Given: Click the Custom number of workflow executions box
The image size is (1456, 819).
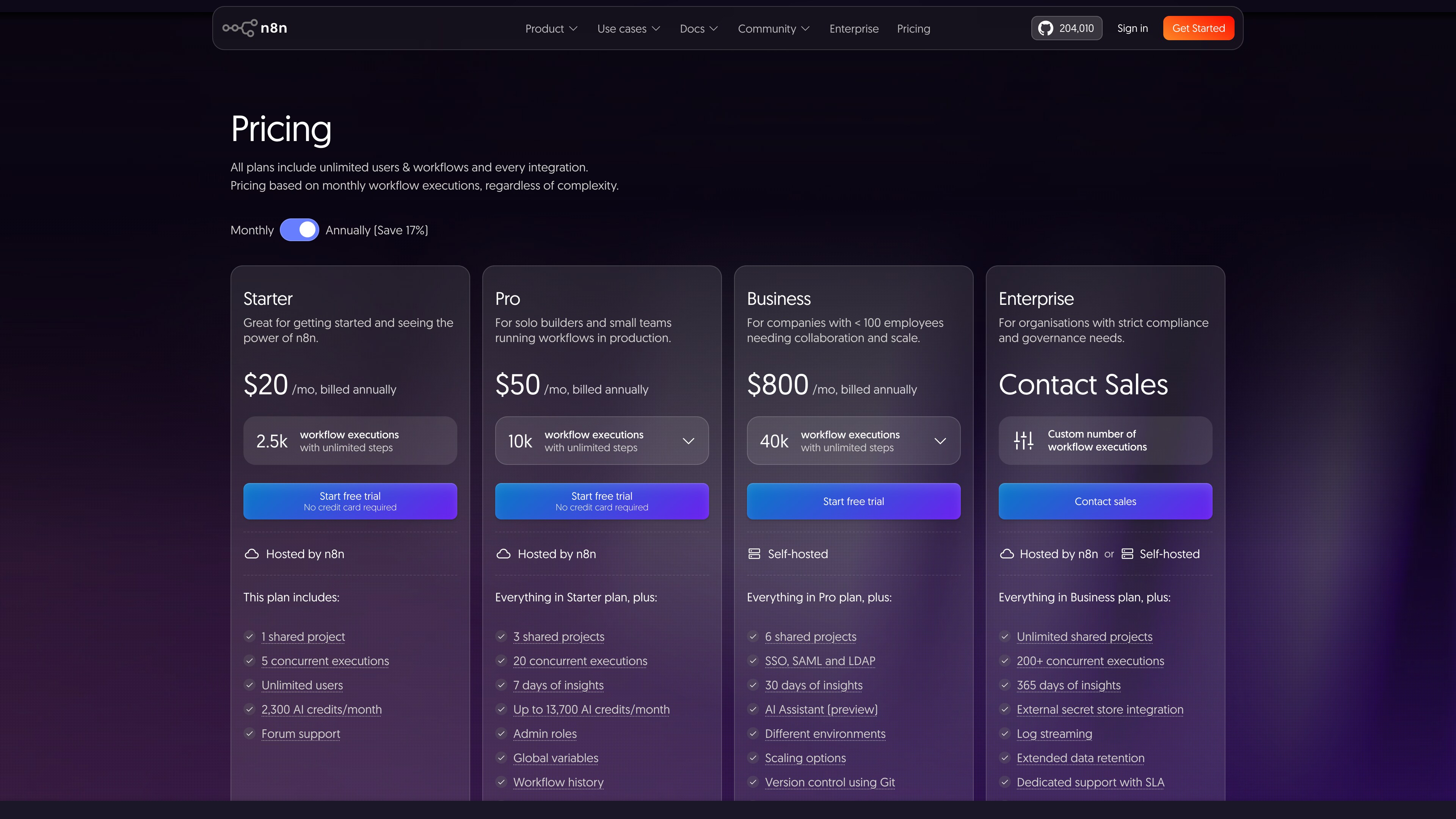Looking at the screenshot, I should [x=1106, y=441].
